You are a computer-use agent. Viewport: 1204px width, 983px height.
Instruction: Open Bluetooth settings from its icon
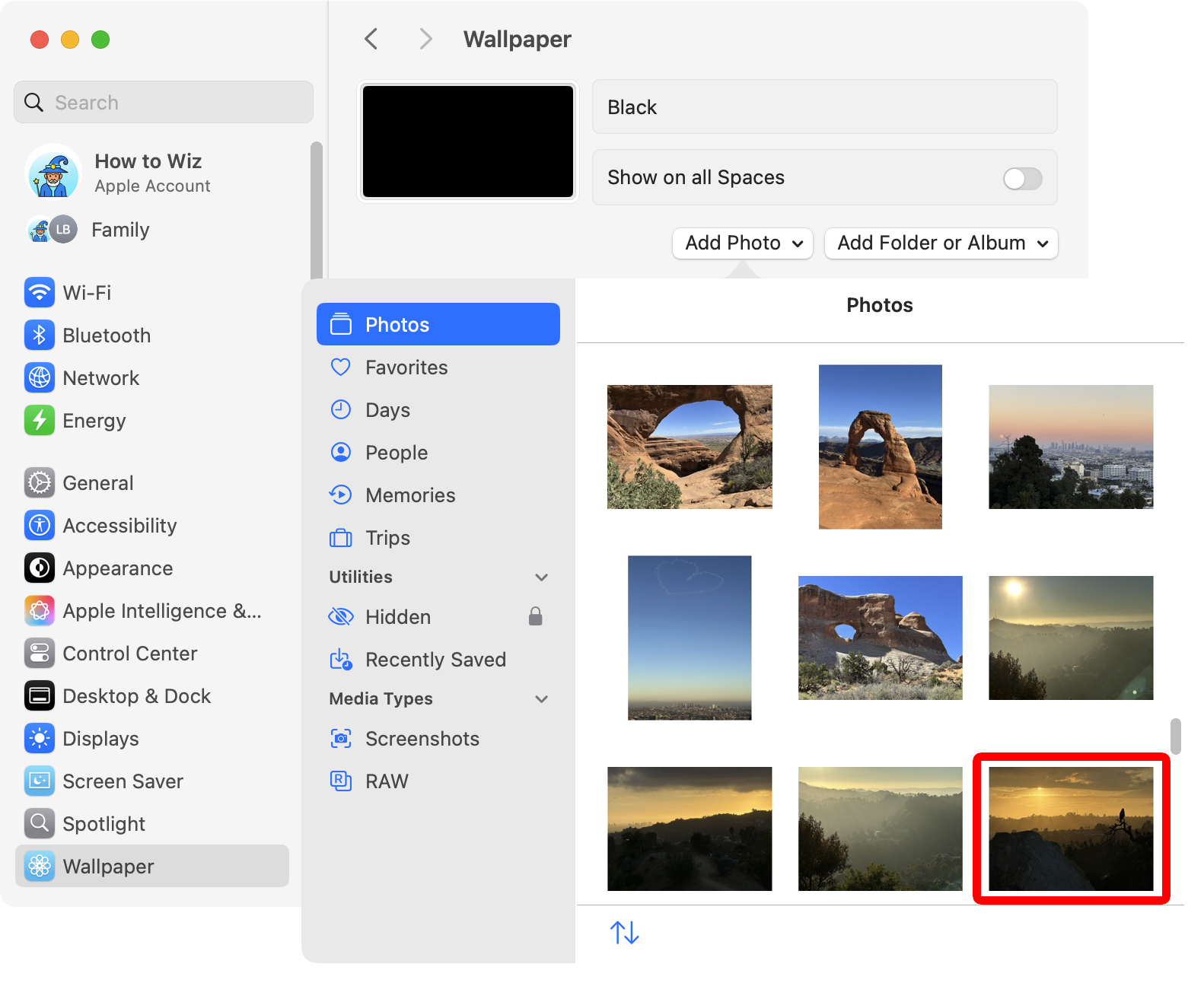[x=40, y=335]
